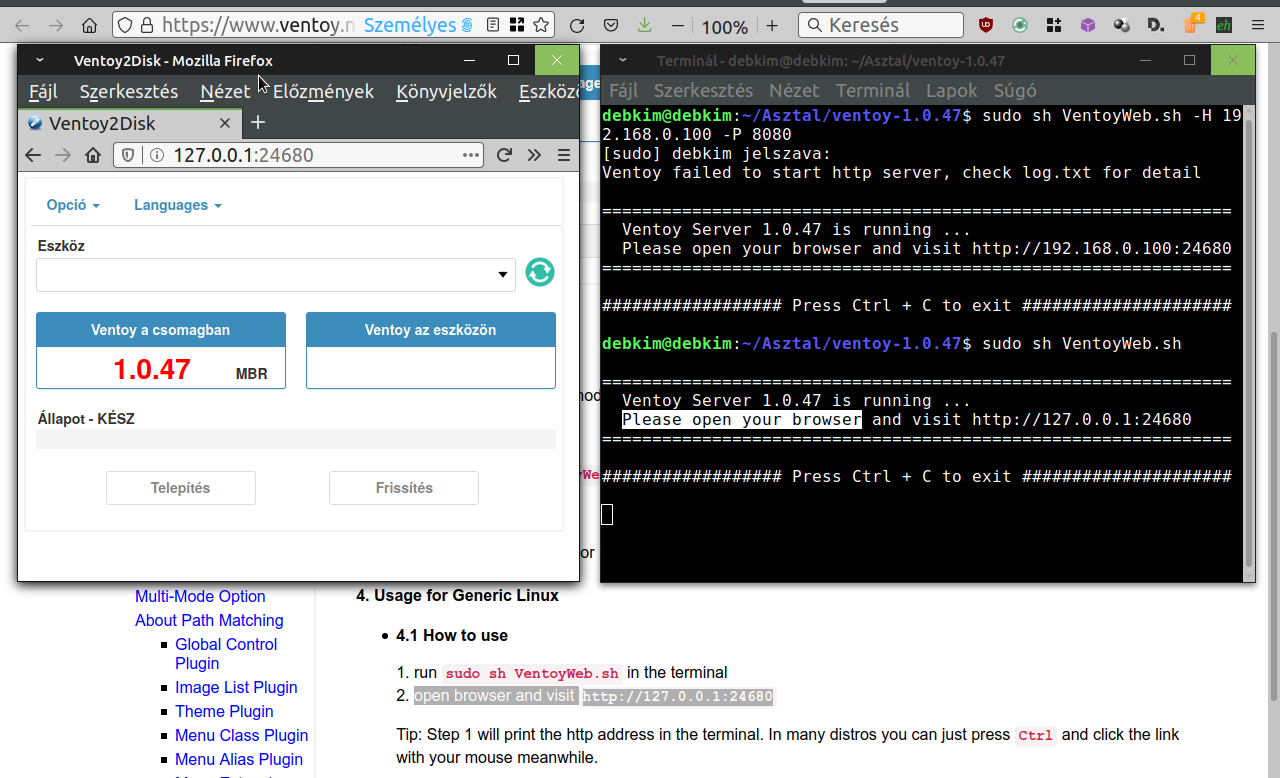1280x778 pixels.
Task: Open Menu Alias Plugin link
Action: [239, 759]
